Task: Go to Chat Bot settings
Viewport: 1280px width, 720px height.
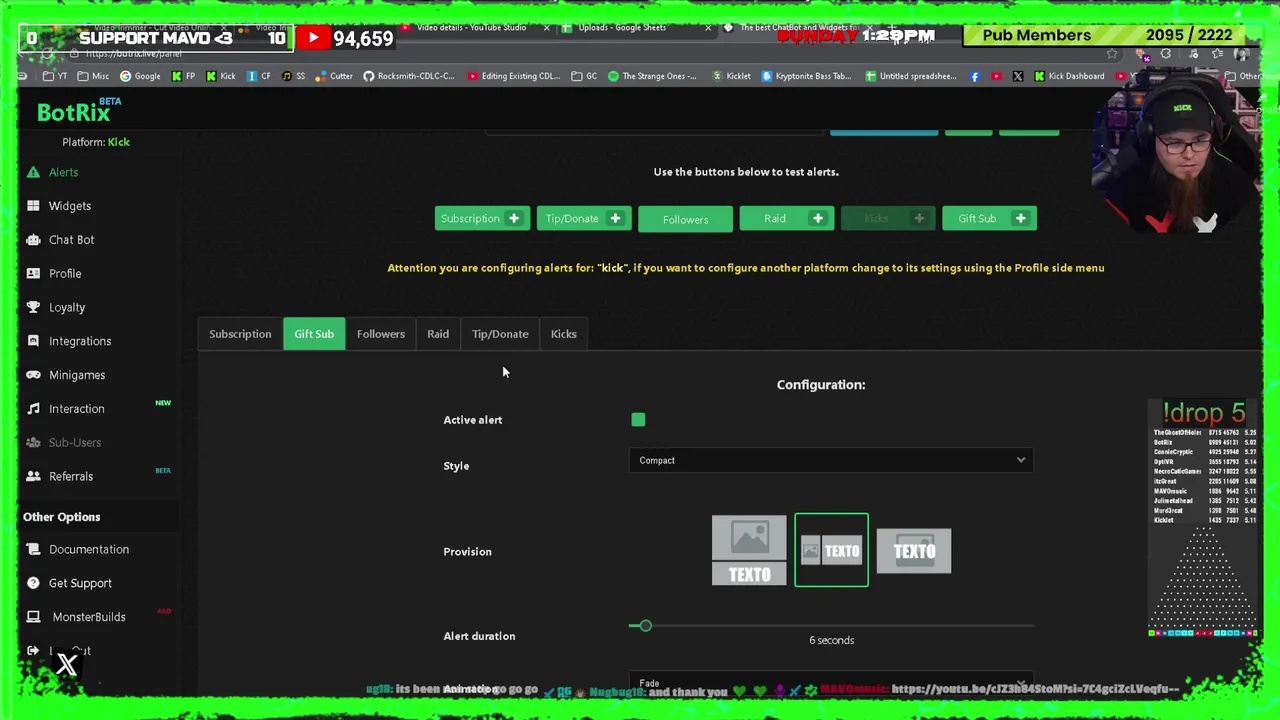Action: tap(71, 240)
